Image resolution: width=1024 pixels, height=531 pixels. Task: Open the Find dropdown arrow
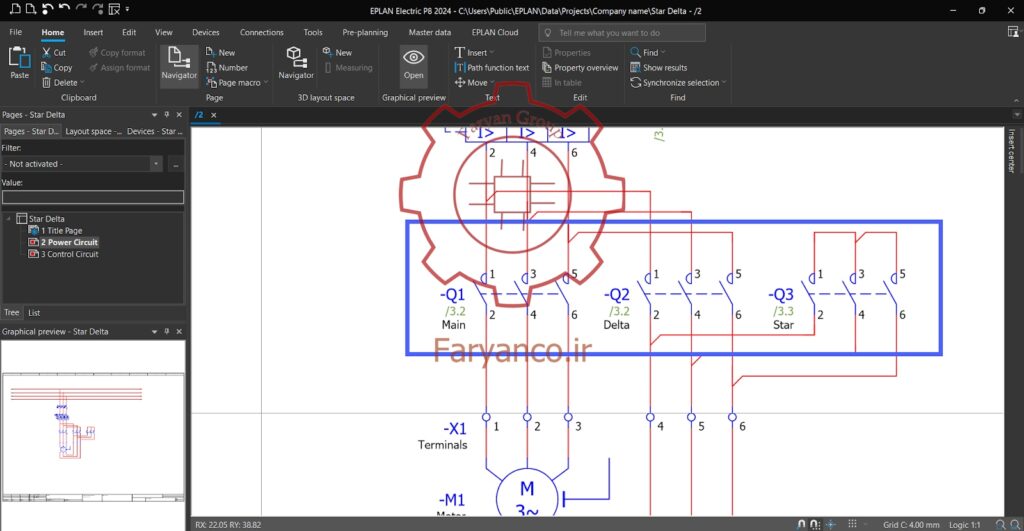pyautogui.click(x=663, y=52)
